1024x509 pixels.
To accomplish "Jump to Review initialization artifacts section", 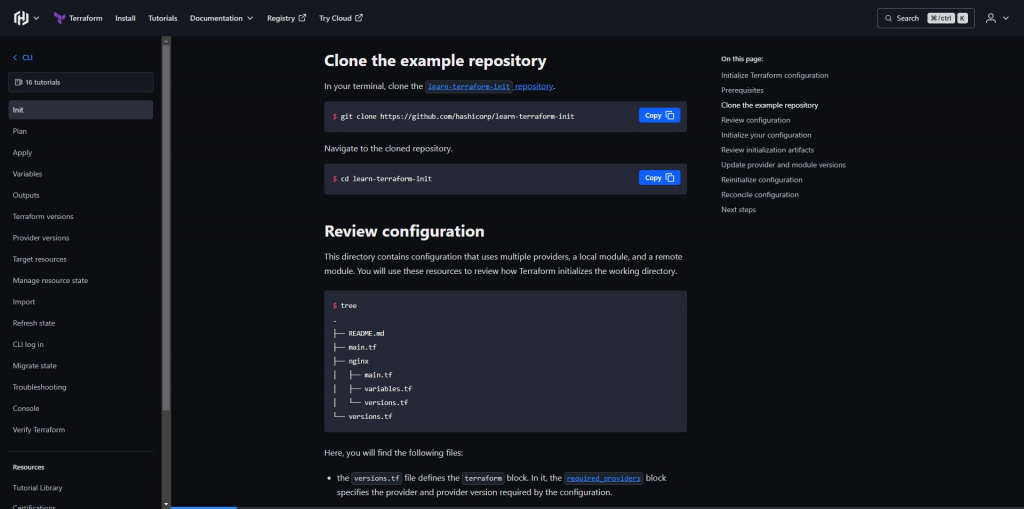I will click(x=767, y=150).
